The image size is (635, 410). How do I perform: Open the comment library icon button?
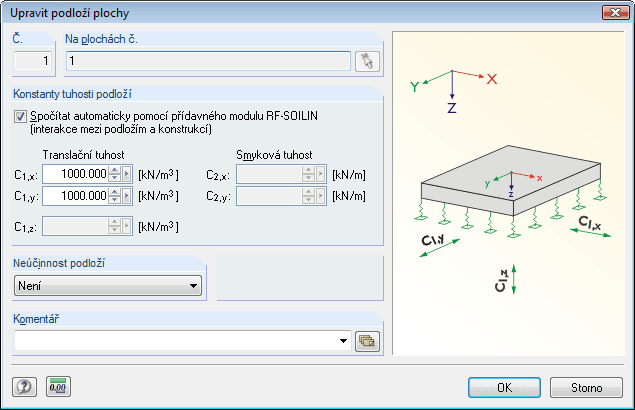tap(367, 341)
